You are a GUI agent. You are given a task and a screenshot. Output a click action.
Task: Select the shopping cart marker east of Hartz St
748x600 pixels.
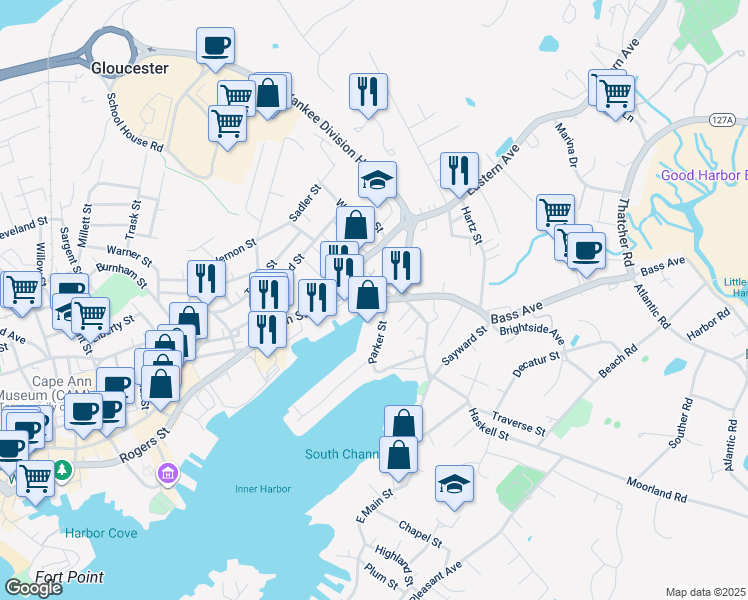pyautogui.click(x=555, y=212)
